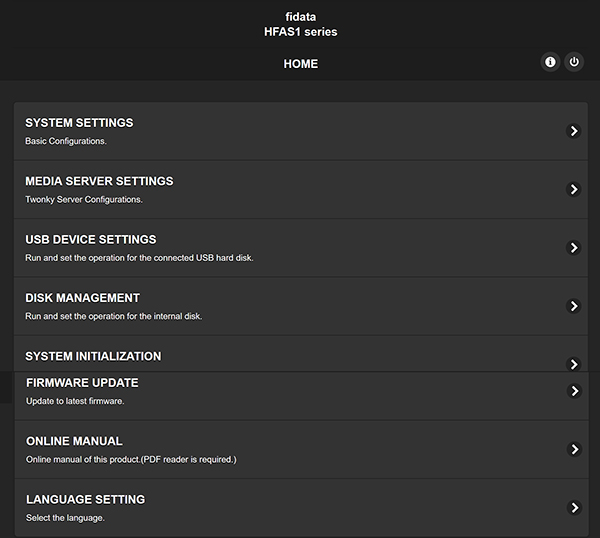Select LANGUAGE SETTING title
Screen dimensions: 600x538
(x=85, y=499)
